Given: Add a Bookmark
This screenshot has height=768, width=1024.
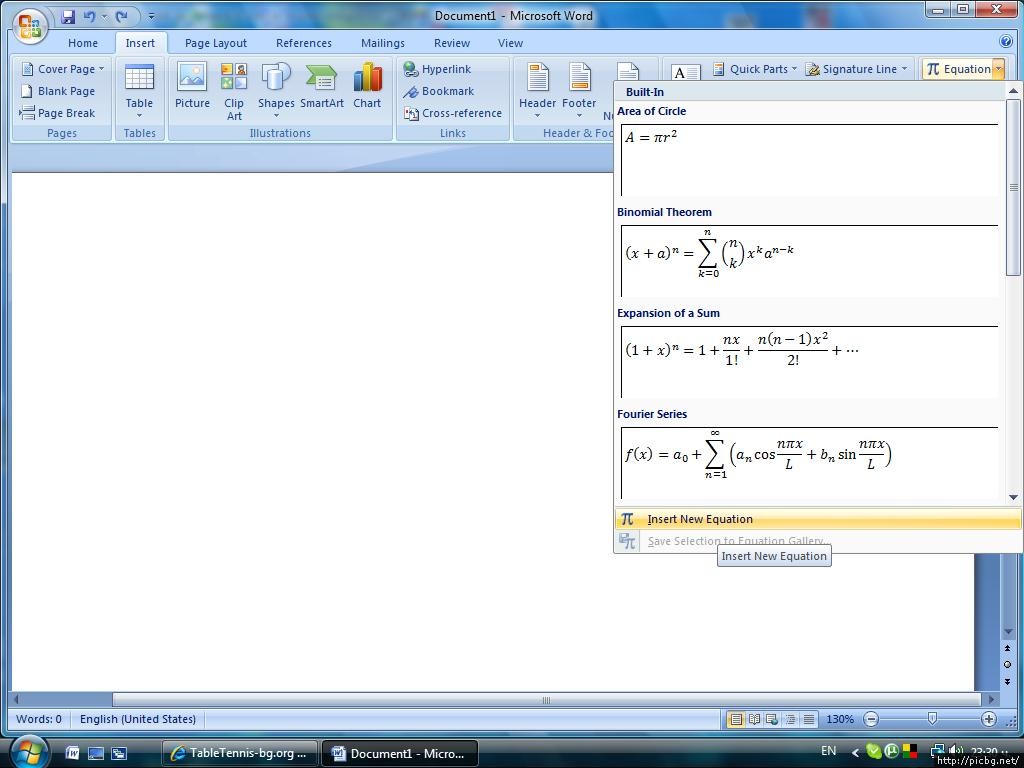Looking at the screenshot, I should coord(438,91).
